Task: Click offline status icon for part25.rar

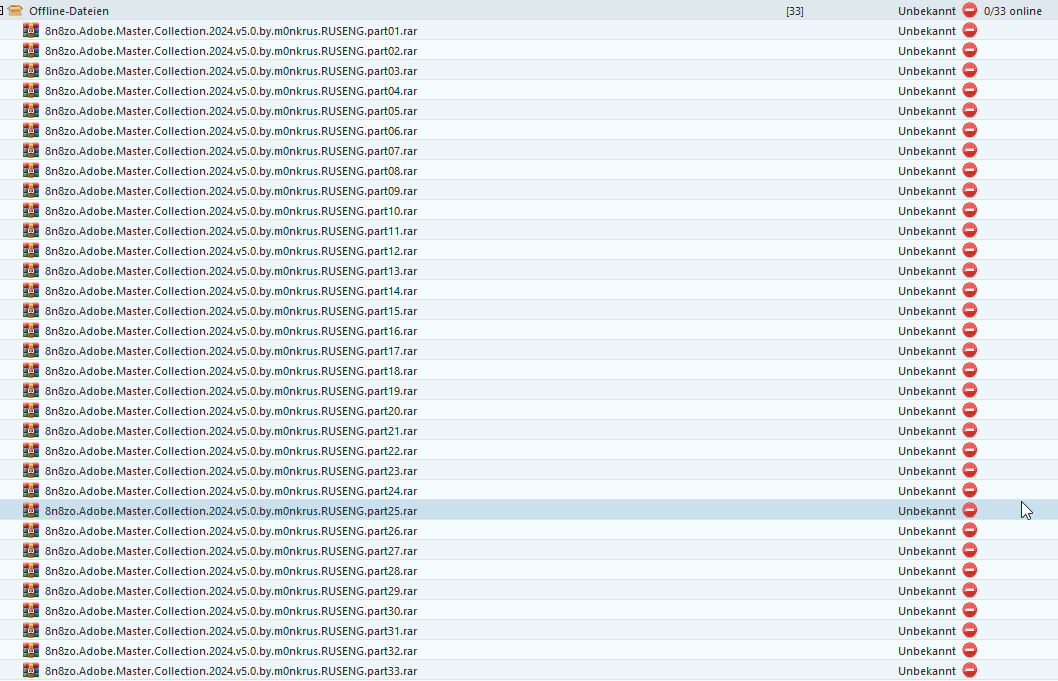Action: point(970,510)
